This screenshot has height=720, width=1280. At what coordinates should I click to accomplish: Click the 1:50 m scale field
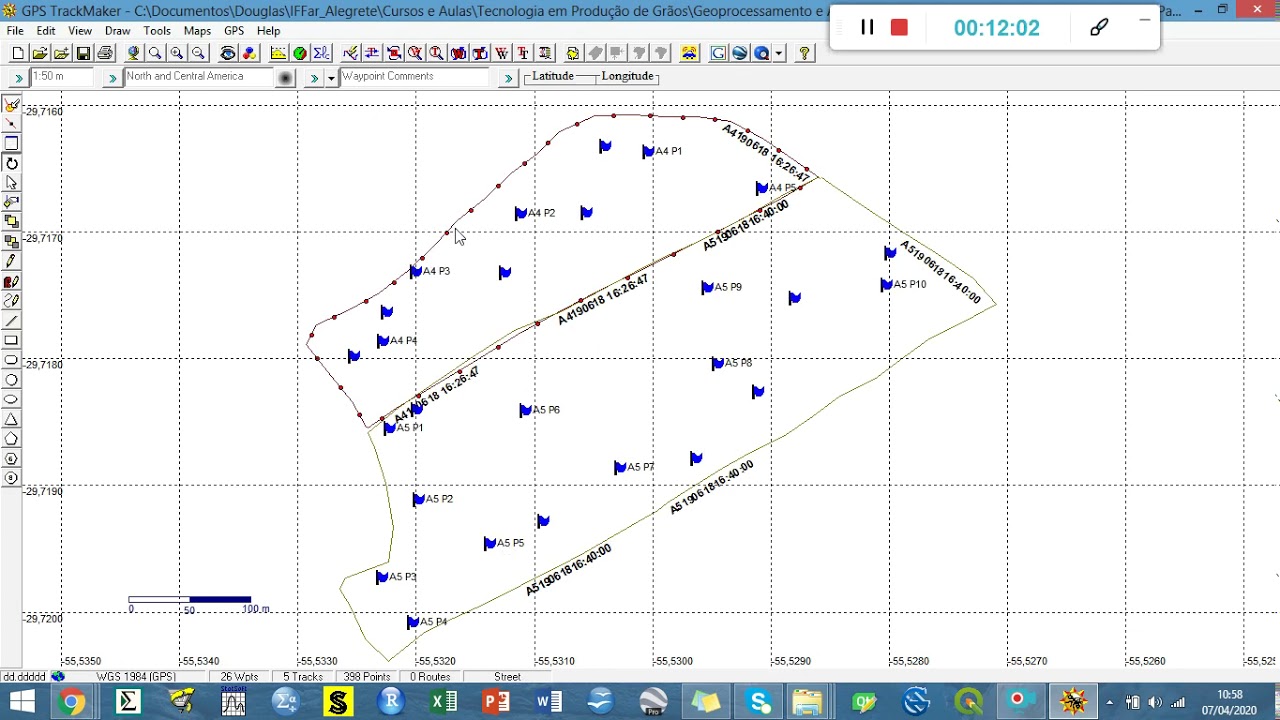pos(62,77)
